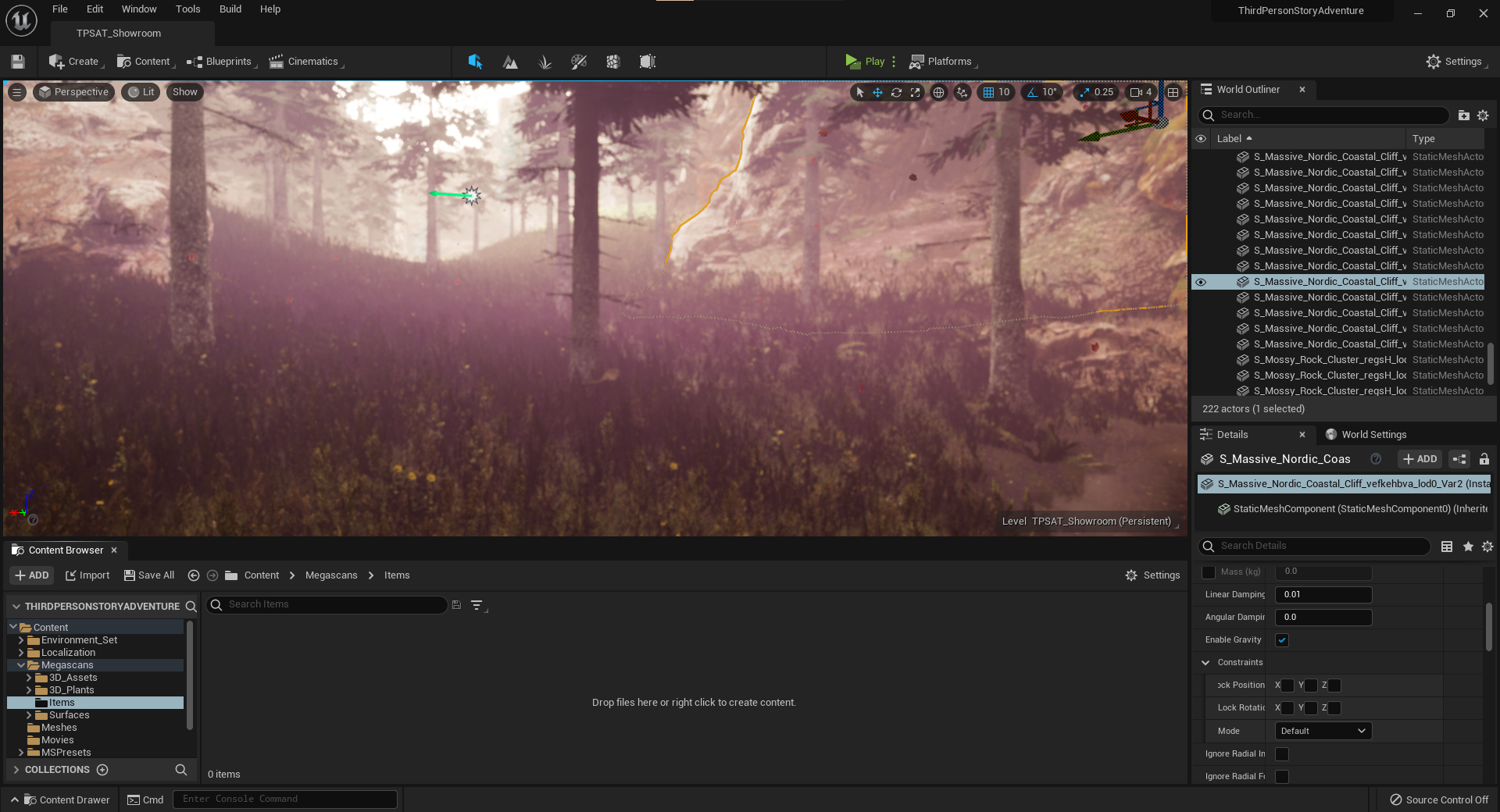Expand Environment_Set folder

click(21, 640)
